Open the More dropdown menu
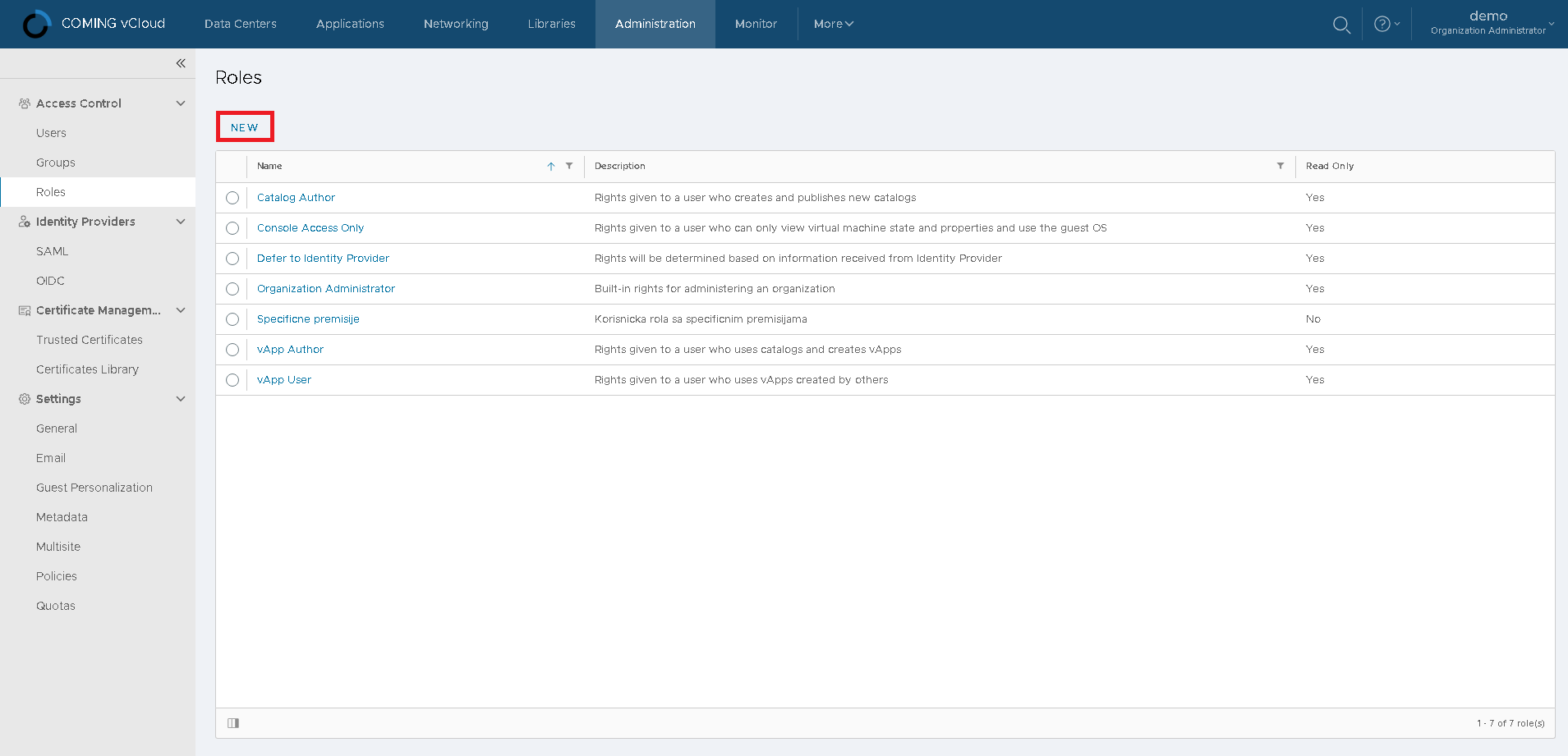The width and height of the screenshot is (1568, 756). click(x=833, y=25)
